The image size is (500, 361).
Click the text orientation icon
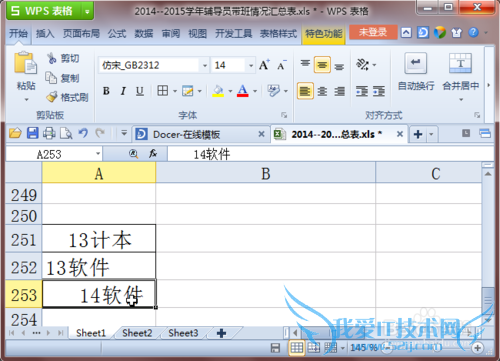point(362,64)
